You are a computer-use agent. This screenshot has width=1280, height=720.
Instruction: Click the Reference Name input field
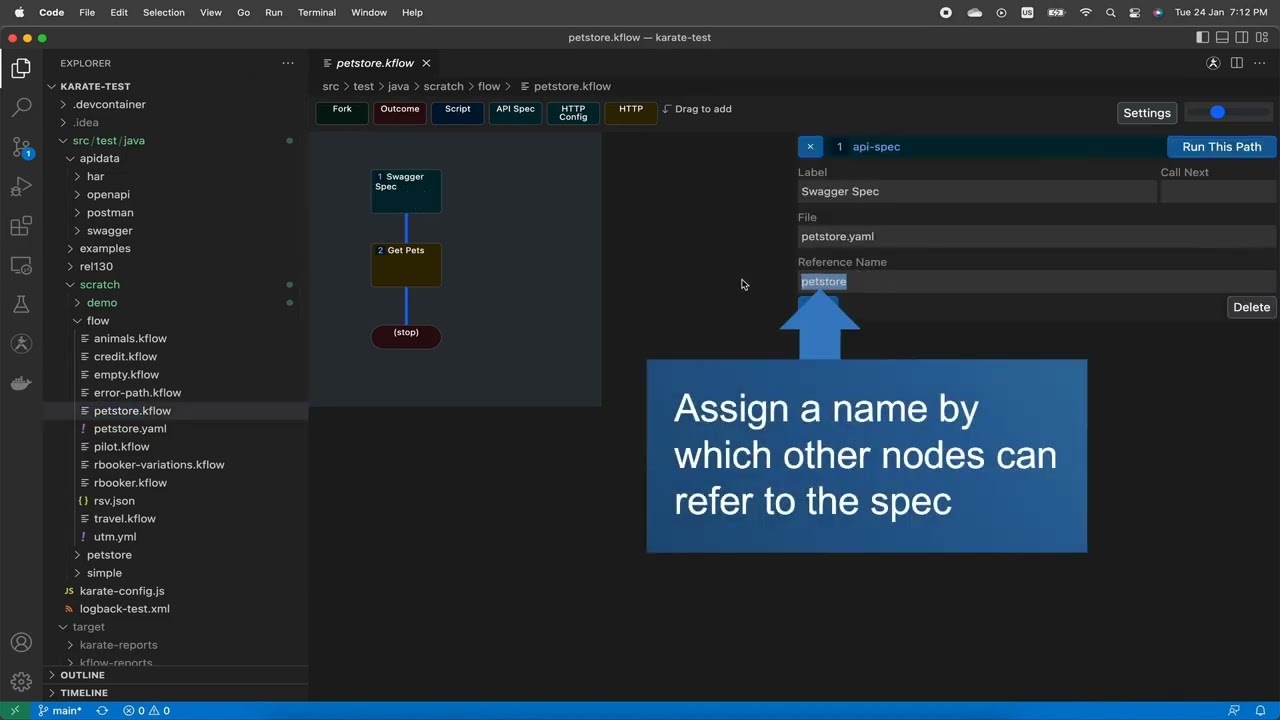pyautogui.click(x=1037, y=282)
